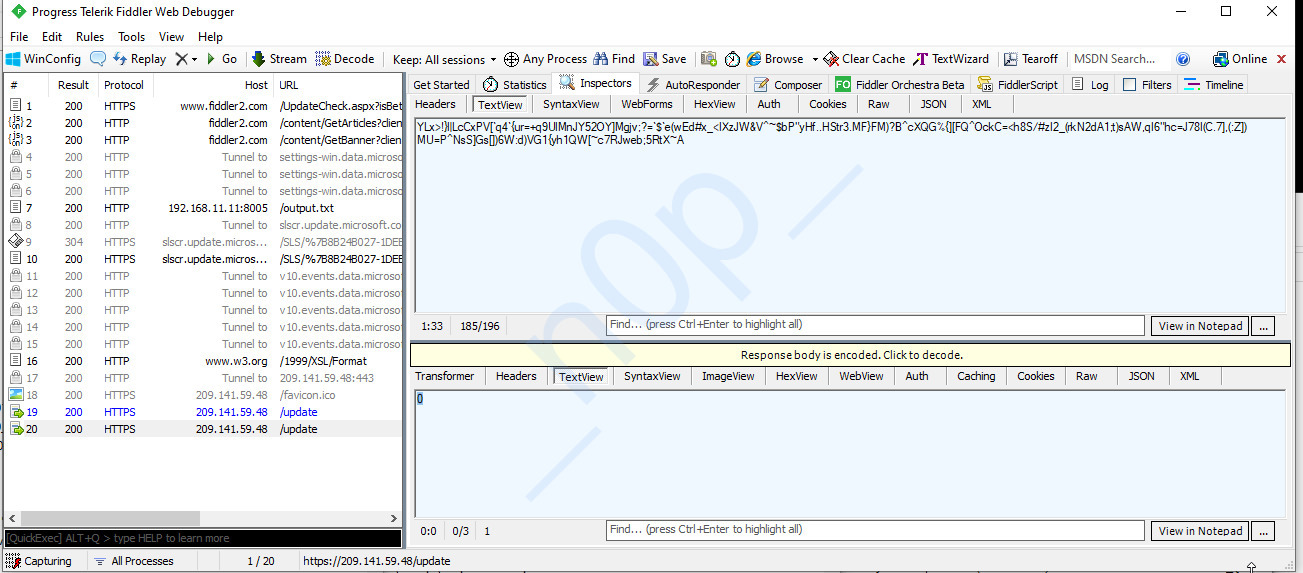Open the Find sessions binoculars tool

(614, 59)
